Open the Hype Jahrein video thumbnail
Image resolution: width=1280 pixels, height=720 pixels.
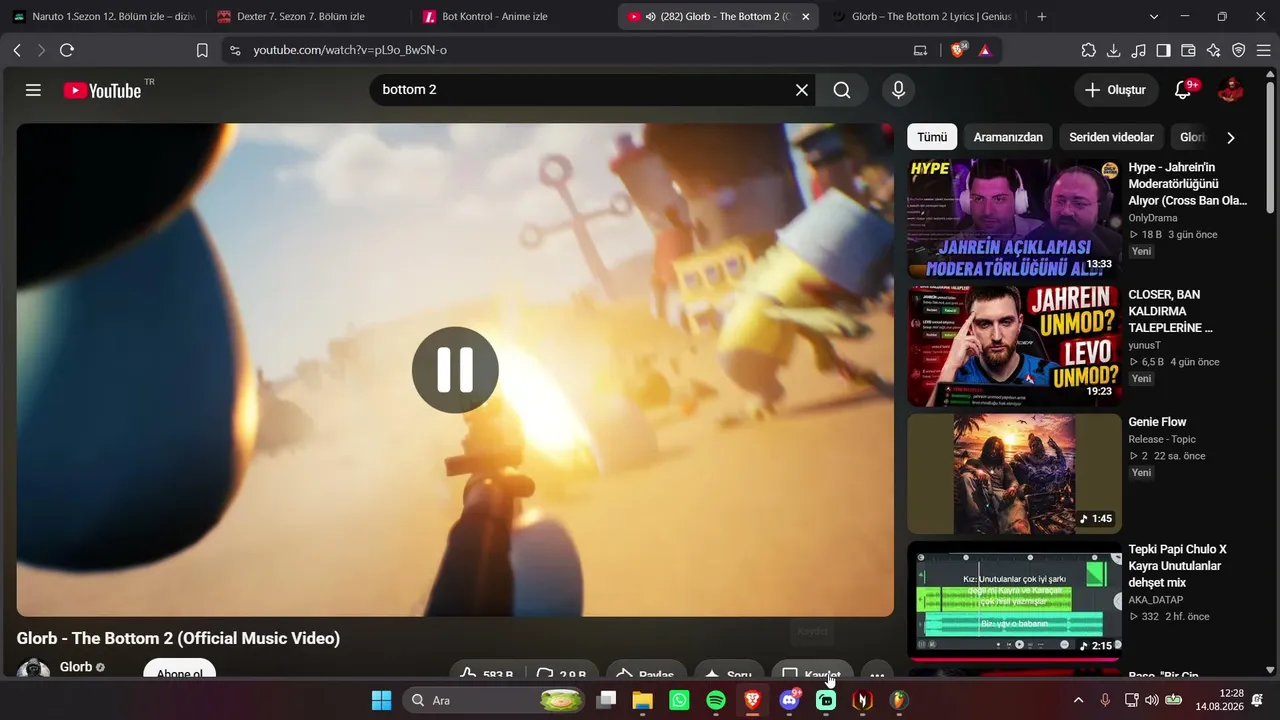click(x=1014, y=219)
